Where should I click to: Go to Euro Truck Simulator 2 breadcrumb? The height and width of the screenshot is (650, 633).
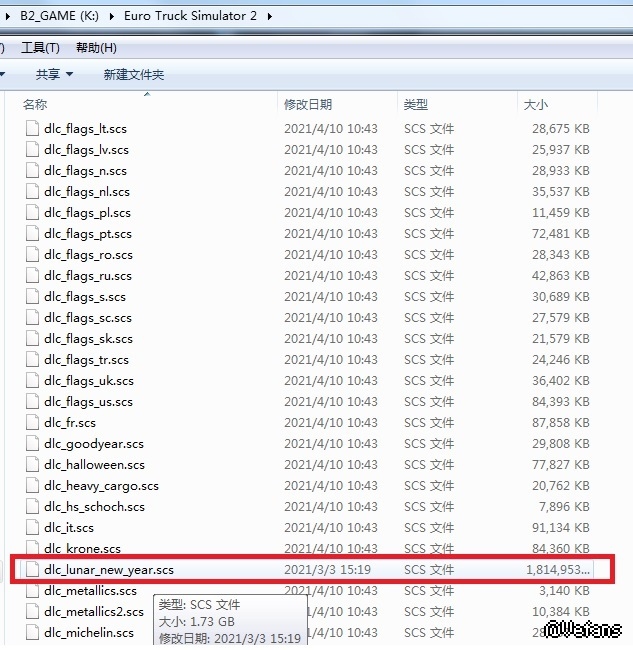190,16
